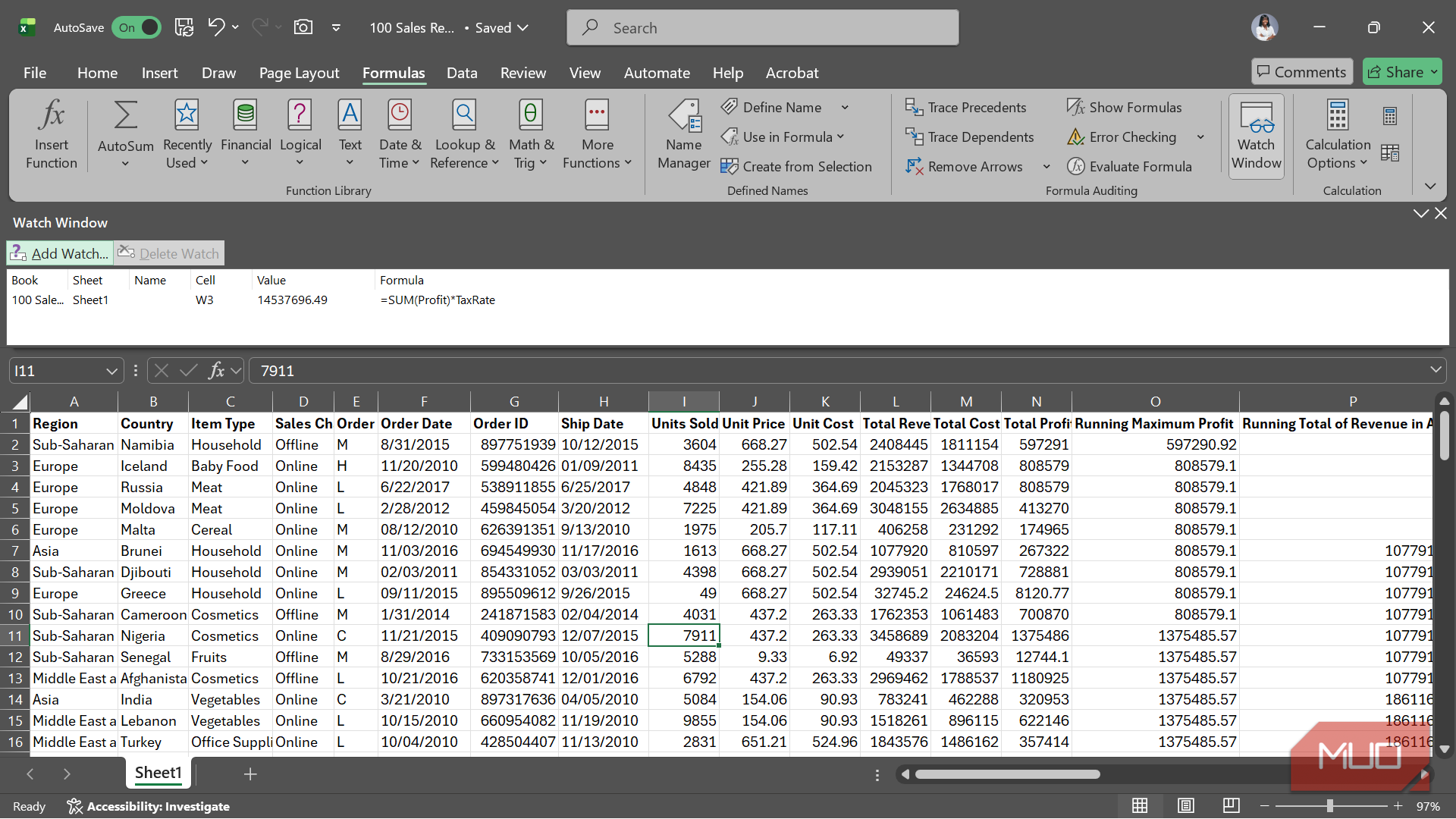Expand the Define Name dropdown arrow
Viewport: 1456px width, 819px height.
[x=845, y=108]
